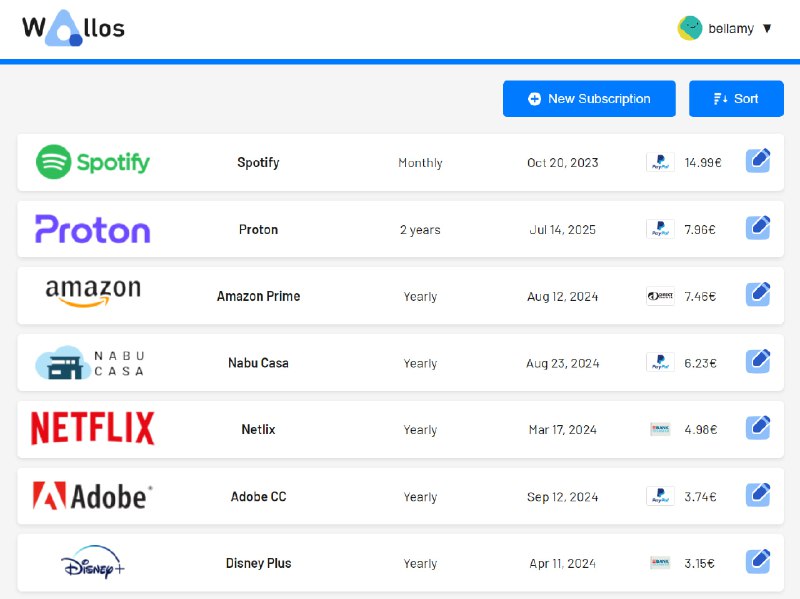Screen dimensions: 800x599
Task: Edit the Netlix subscription
Action: [x=758, y=428]
